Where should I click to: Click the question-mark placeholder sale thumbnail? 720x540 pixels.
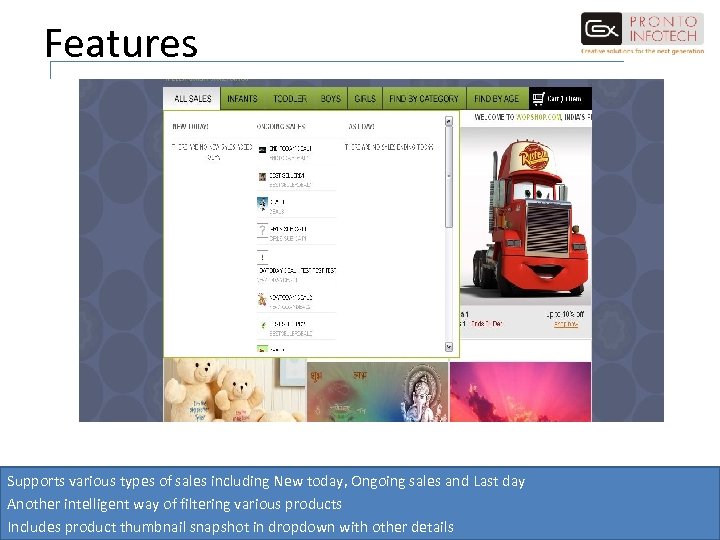click(262, 230)
